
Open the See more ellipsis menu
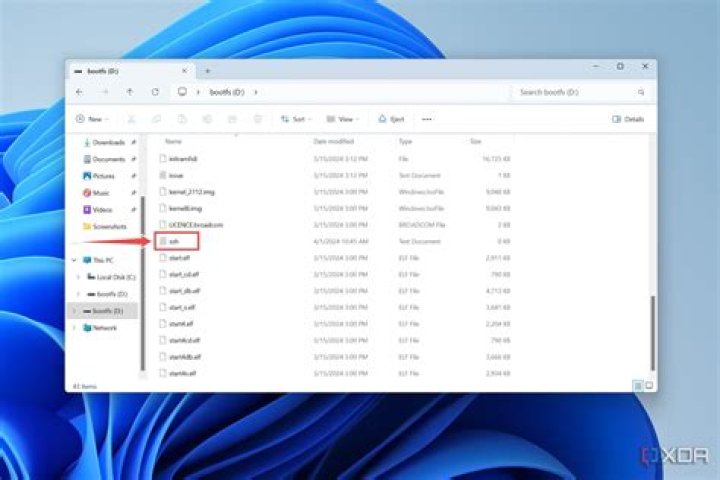pos(427,119)
